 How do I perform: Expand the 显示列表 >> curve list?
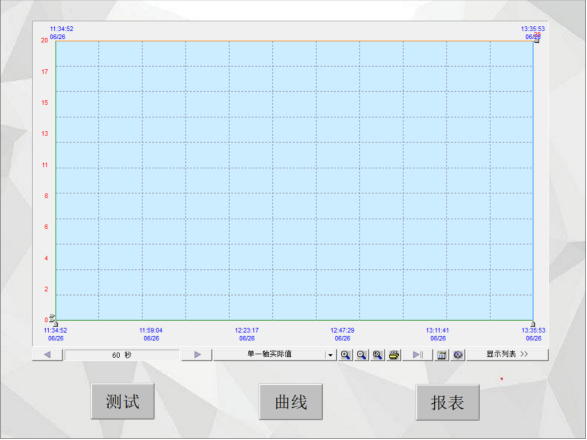pyautogui.click(x=507, y=354)
